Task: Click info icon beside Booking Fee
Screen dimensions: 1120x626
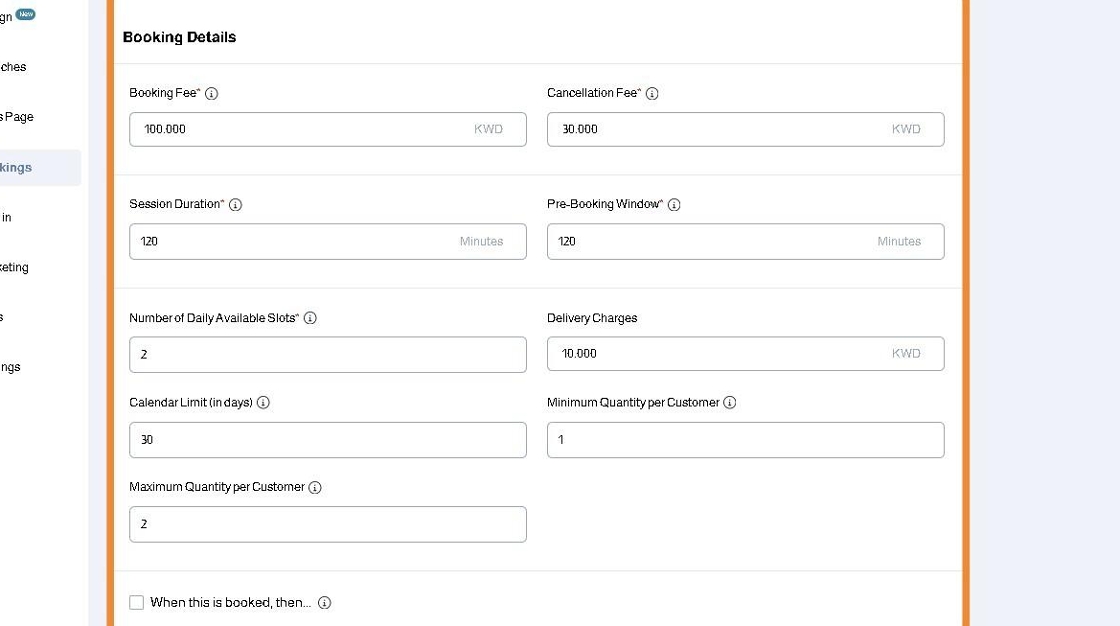Action: click(212, 94)
